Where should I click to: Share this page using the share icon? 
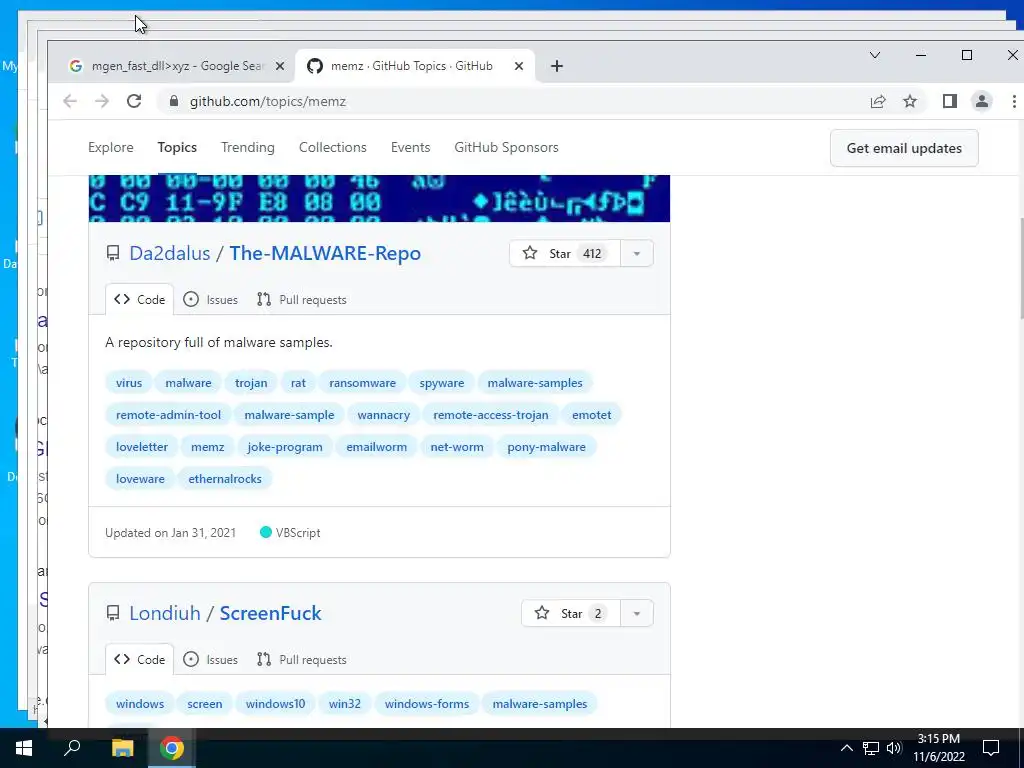[878, 101]
